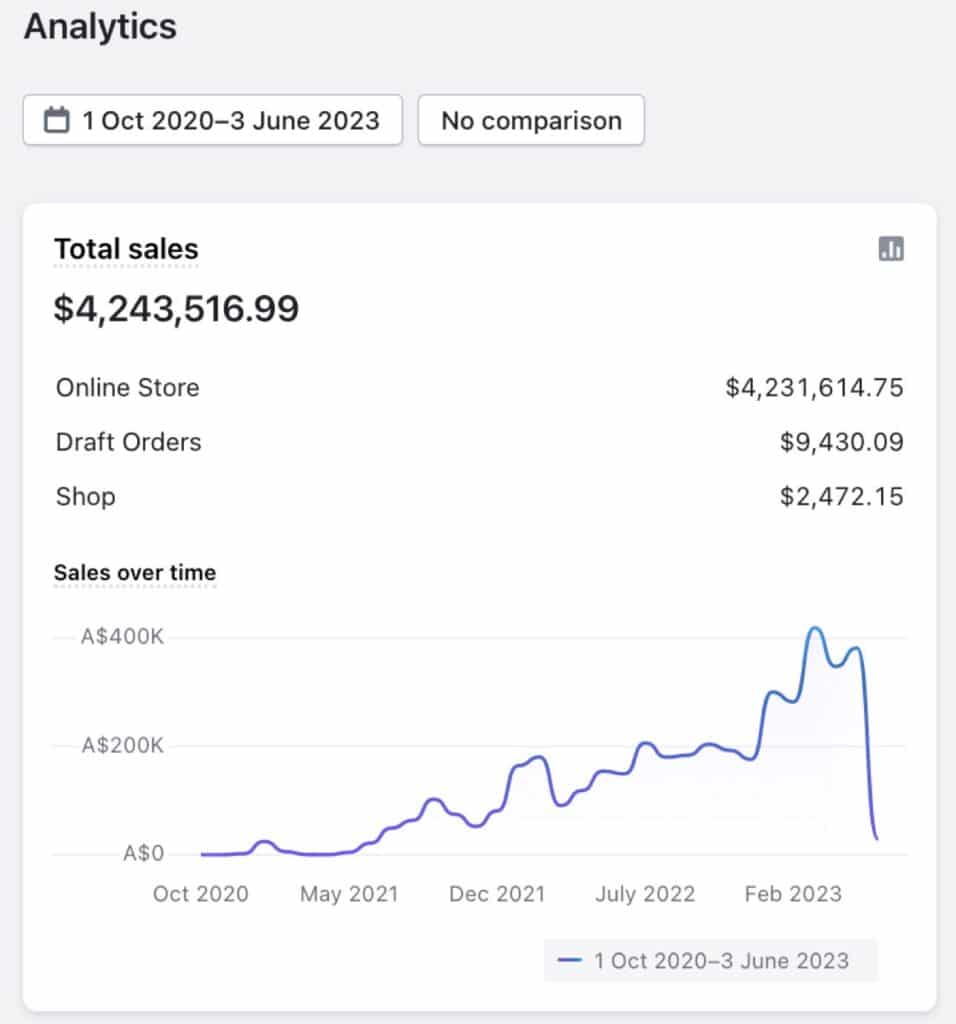The height and width of the screenshot is (1024, 956).
Task: Click the Oct 2020 x-axis label
Action: 200,894
